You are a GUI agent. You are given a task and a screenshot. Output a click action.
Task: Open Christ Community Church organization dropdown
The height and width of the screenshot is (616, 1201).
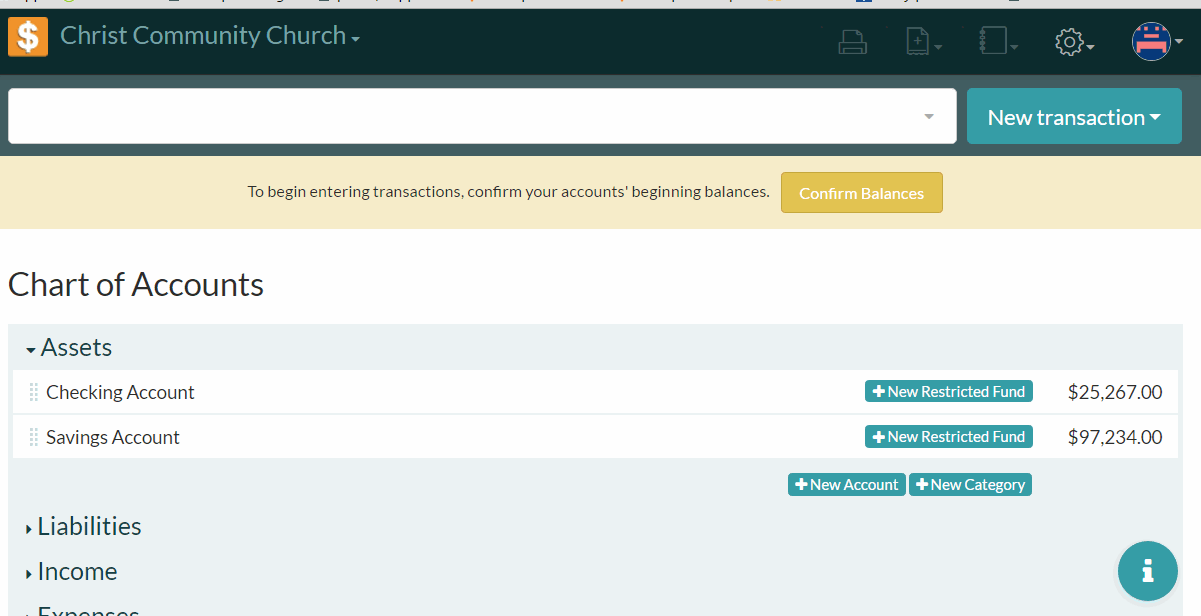(x=210, y=36)
